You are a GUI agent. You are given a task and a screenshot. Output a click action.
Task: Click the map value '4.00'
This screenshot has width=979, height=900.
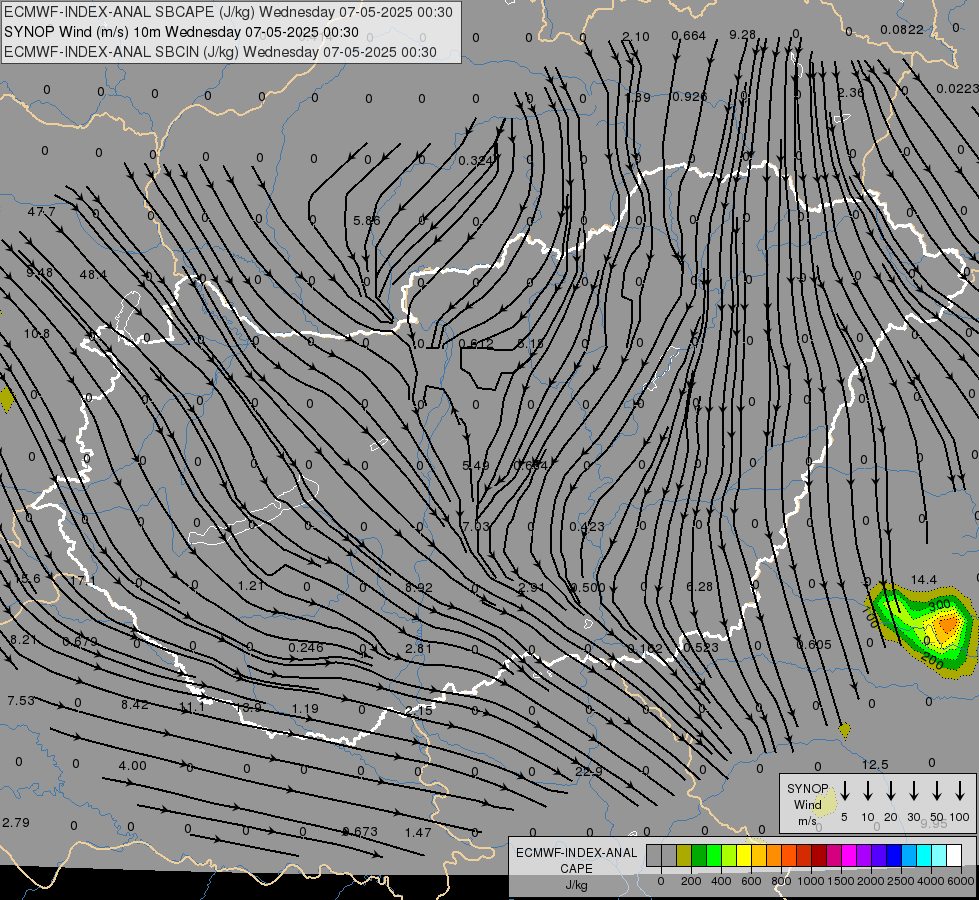click(132, 766)
